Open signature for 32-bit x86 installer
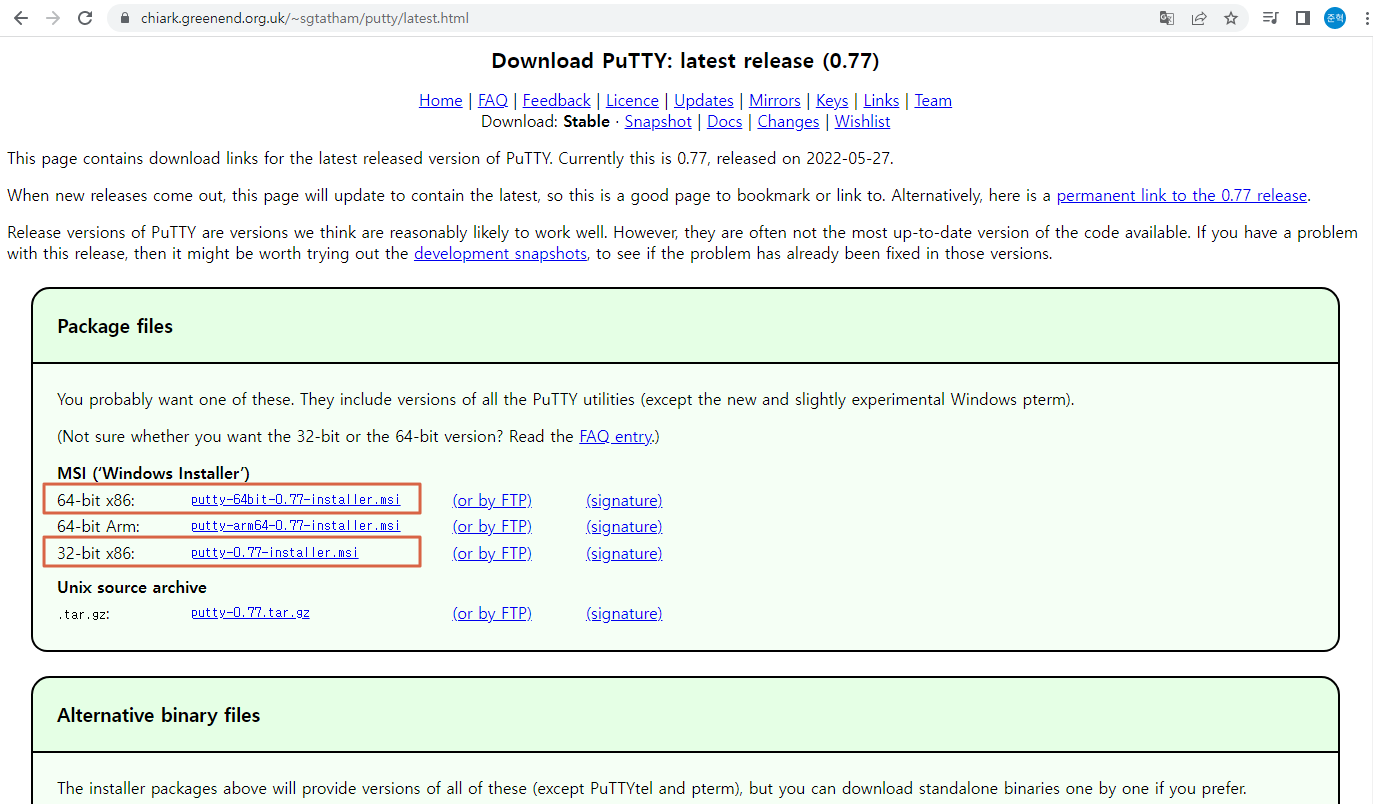 pos(624,553)
